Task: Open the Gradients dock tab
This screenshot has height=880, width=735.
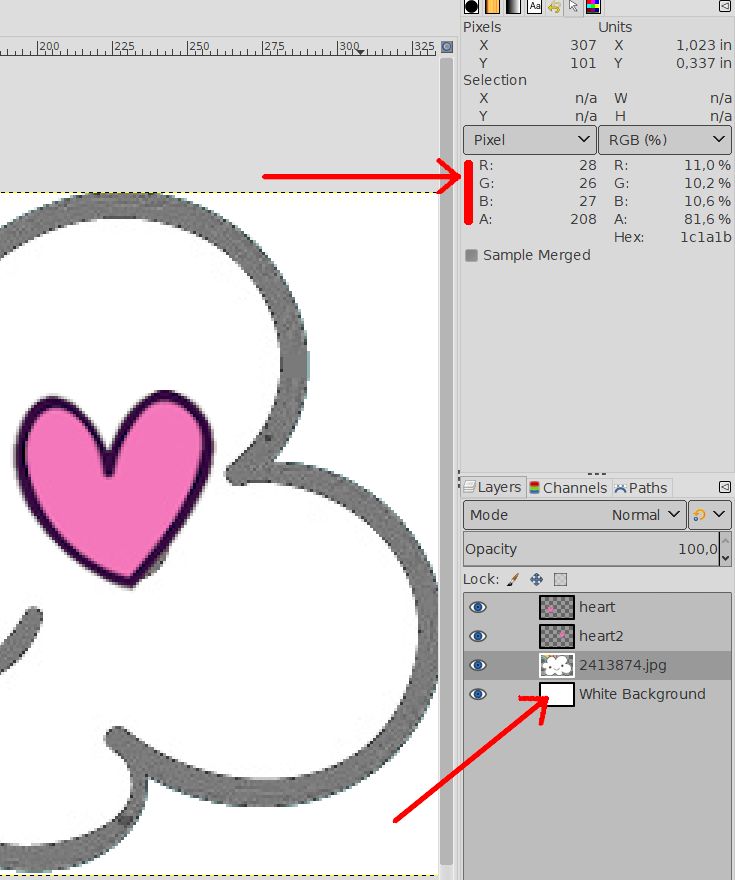Action: coord(513,6)
